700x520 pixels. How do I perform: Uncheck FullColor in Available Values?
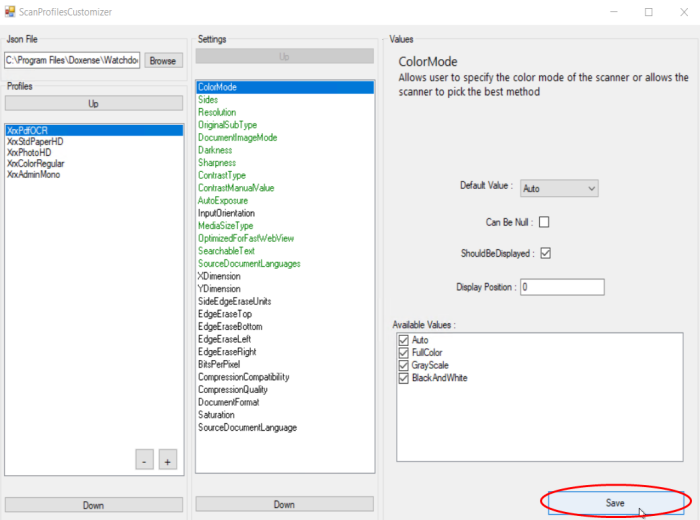pyautogui.click(x=404, y=353)
